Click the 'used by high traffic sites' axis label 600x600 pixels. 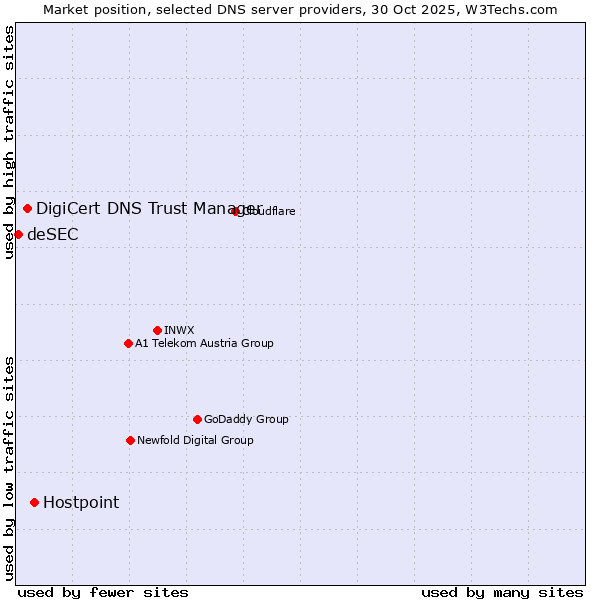tap(9, 142)
